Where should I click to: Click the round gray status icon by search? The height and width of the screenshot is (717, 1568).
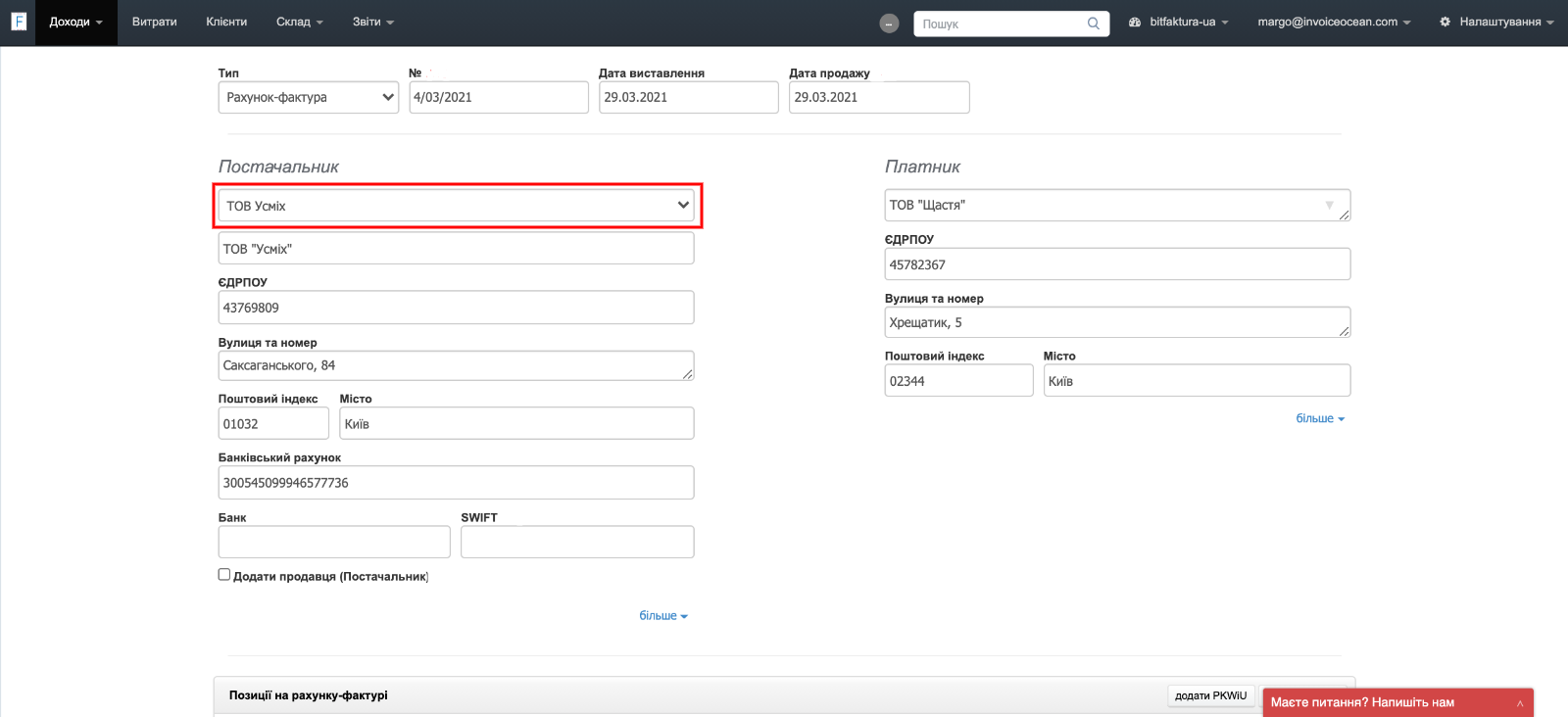coord(889,24)
